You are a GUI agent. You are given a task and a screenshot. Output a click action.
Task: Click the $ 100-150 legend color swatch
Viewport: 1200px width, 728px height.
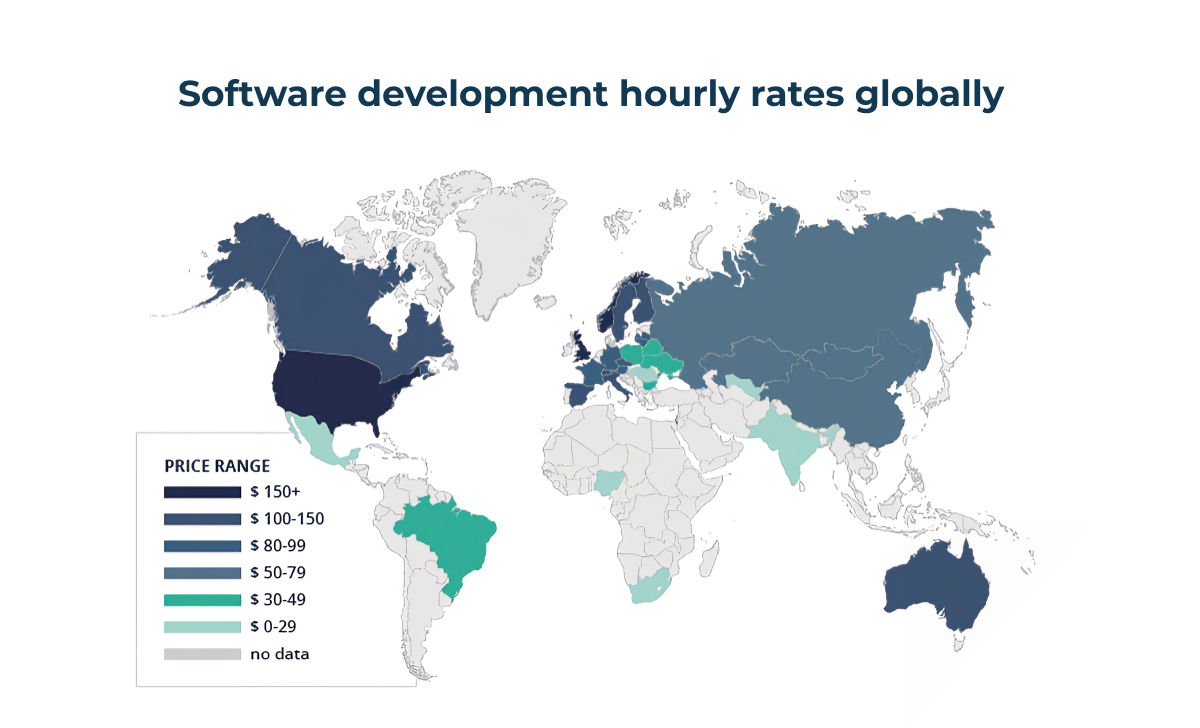[203, 519]
